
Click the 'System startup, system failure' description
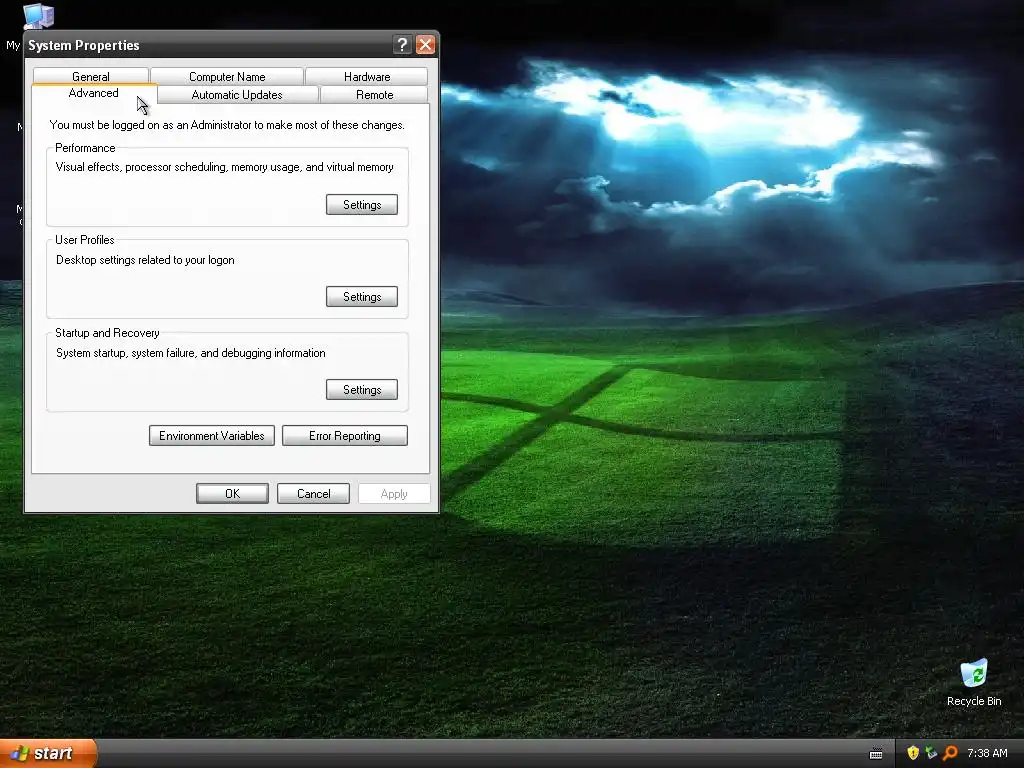tap(191, 353)
